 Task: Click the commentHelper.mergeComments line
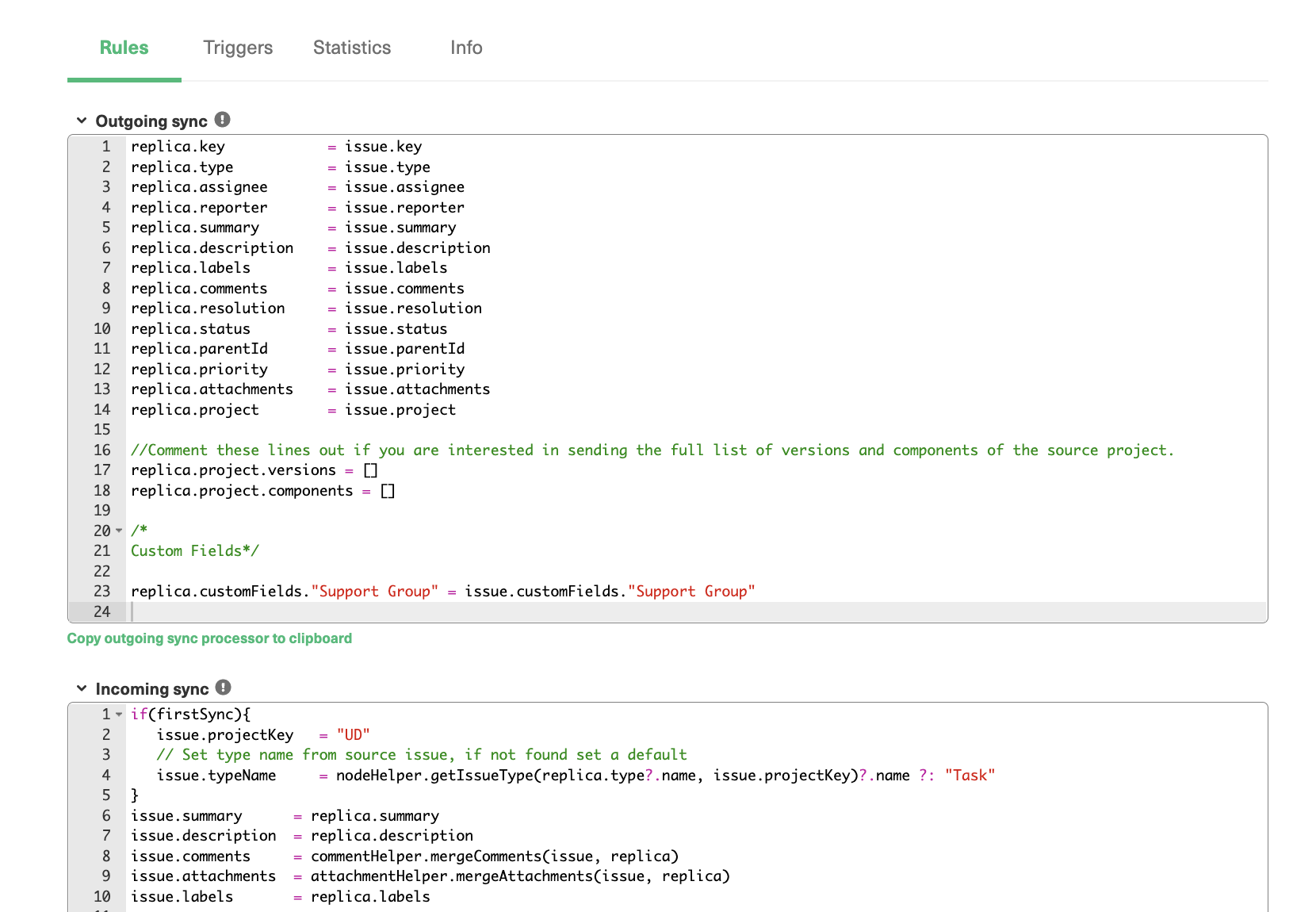(x=495, y=856)
